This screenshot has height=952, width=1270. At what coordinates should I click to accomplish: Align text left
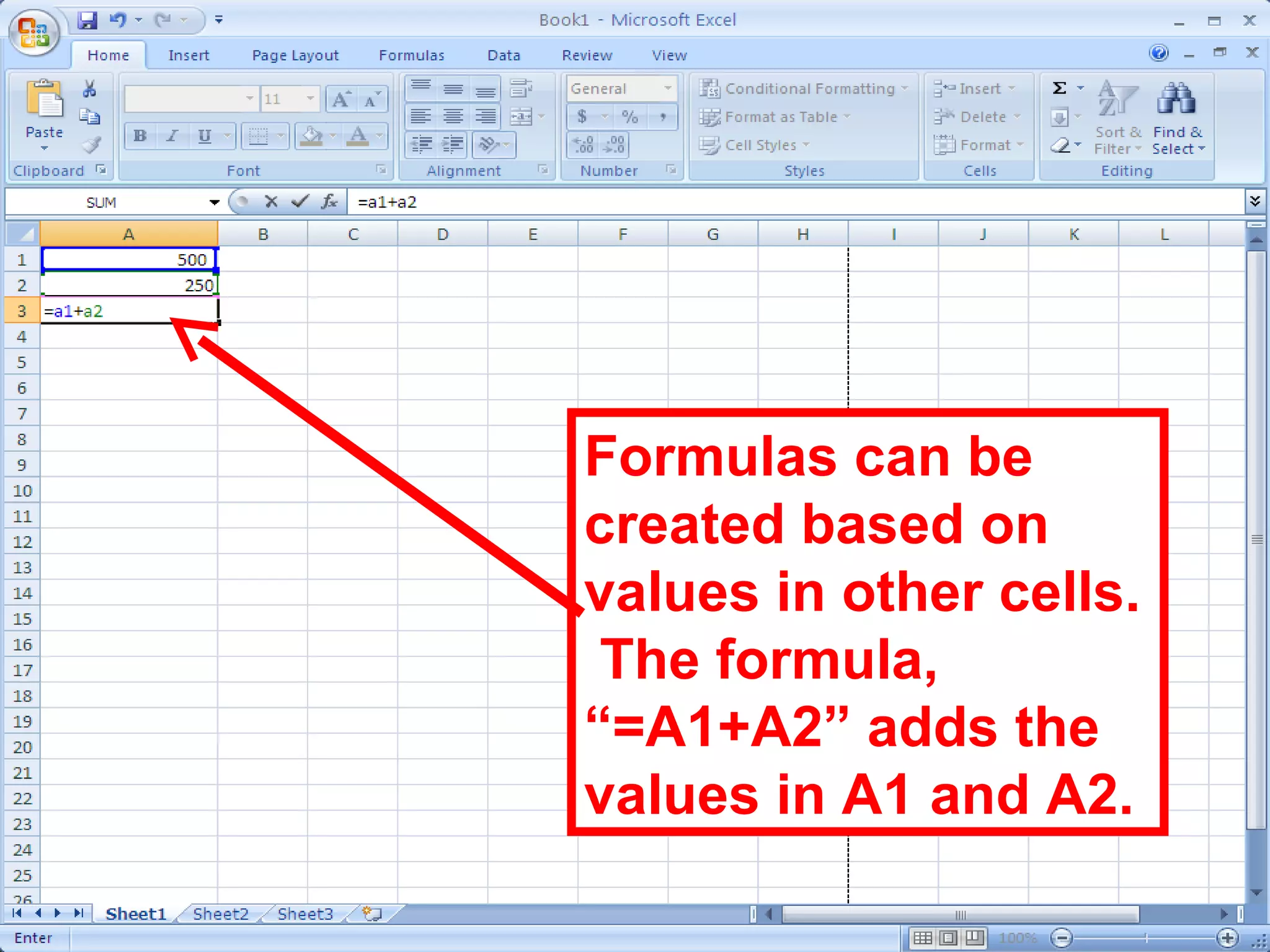pos(421,117)
